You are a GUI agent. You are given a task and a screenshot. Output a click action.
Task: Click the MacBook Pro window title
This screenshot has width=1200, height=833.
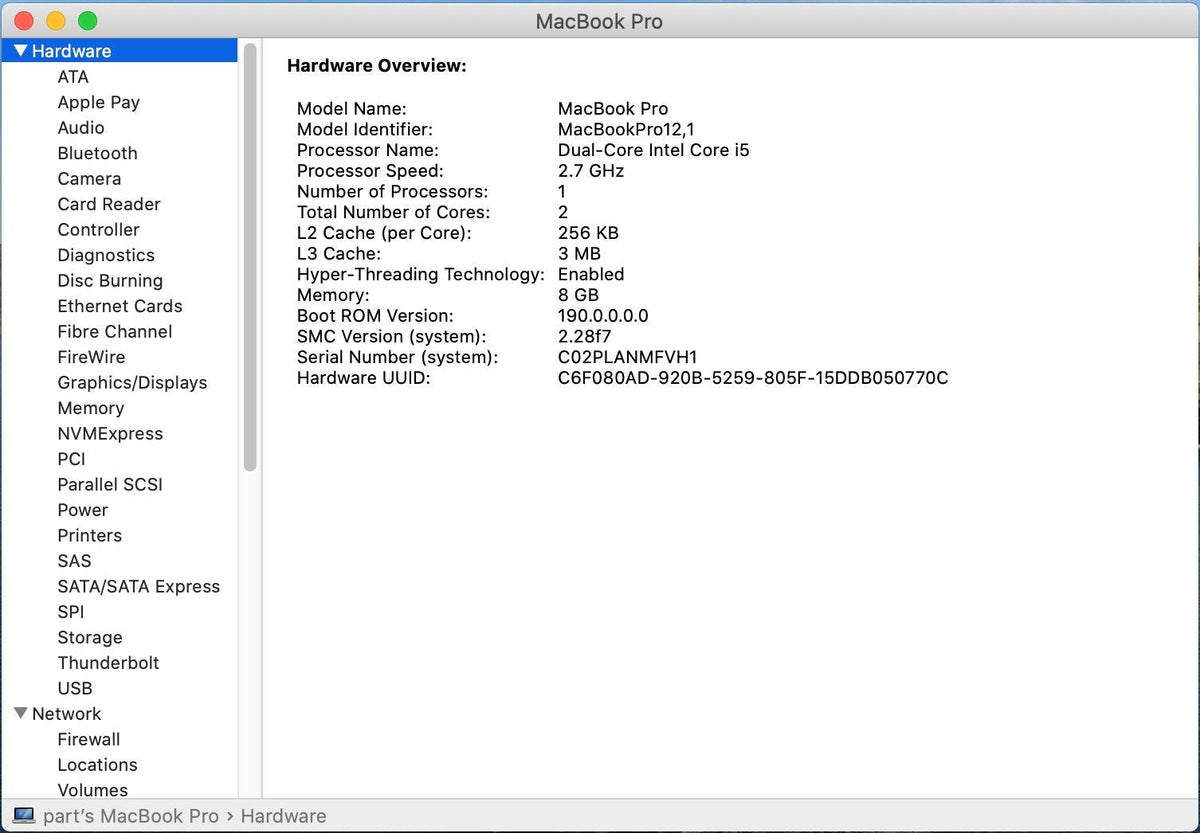[x=599, y=21]
